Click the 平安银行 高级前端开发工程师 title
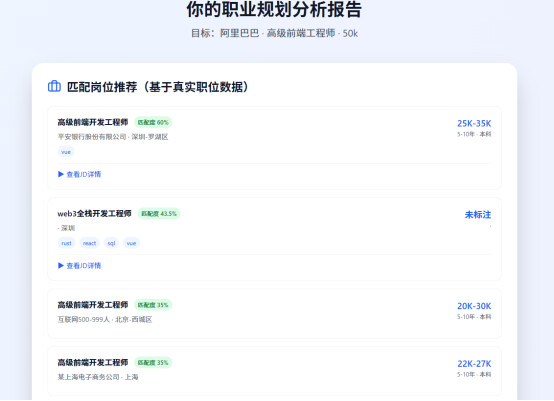 click(x=93, y=122)
